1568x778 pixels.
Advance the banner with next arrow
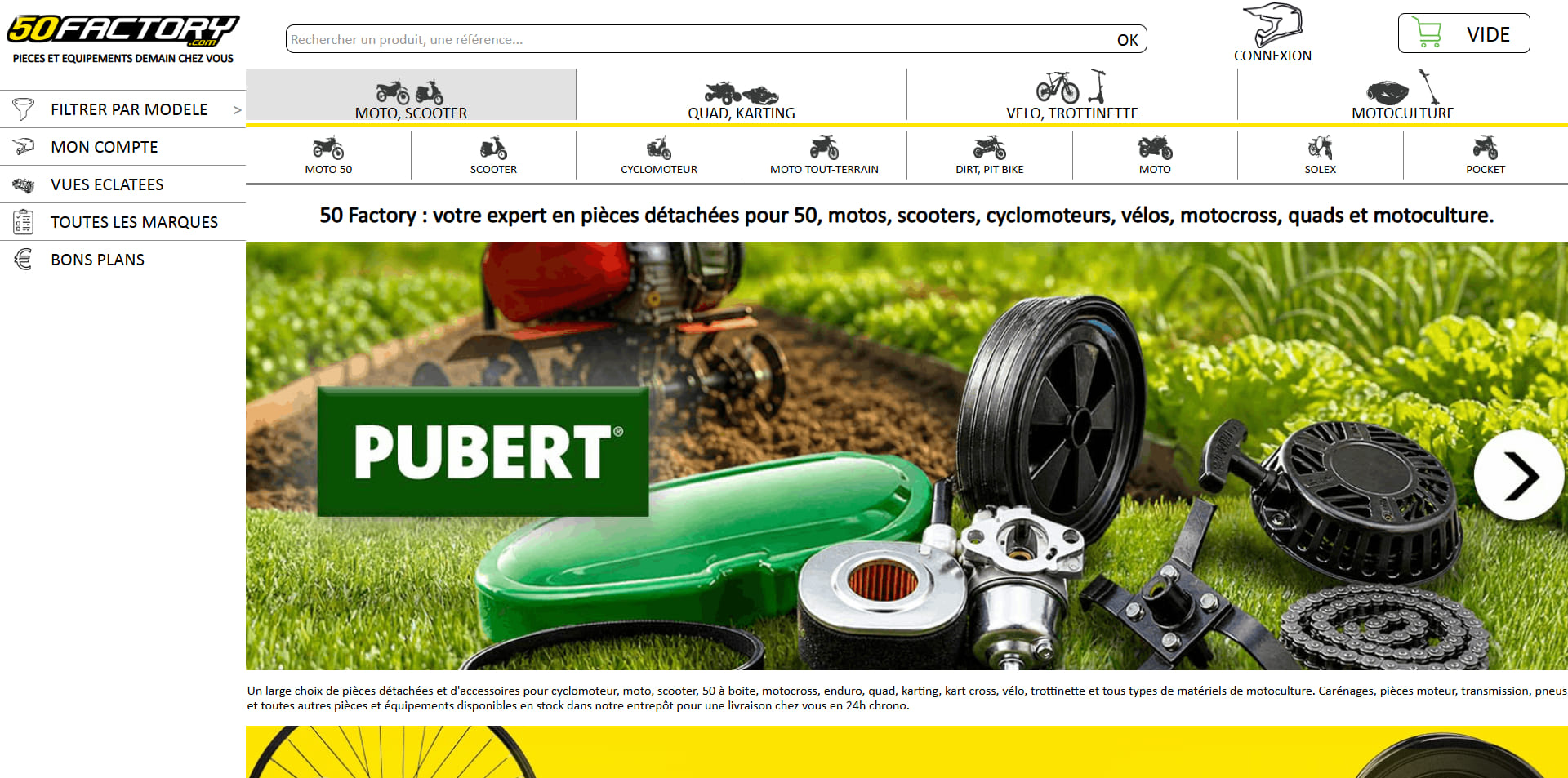pos(1520,475)
